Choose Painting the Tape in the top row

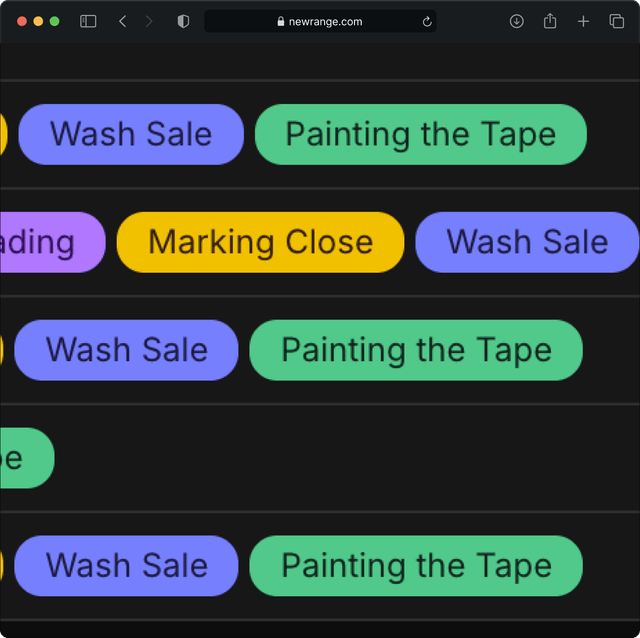[420, 134]
